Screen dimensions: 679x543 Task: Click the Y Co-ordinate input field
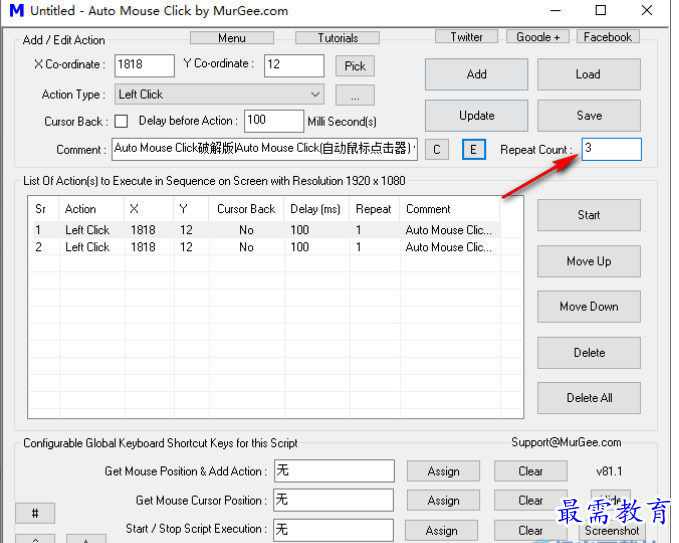(x=294, y=65)
